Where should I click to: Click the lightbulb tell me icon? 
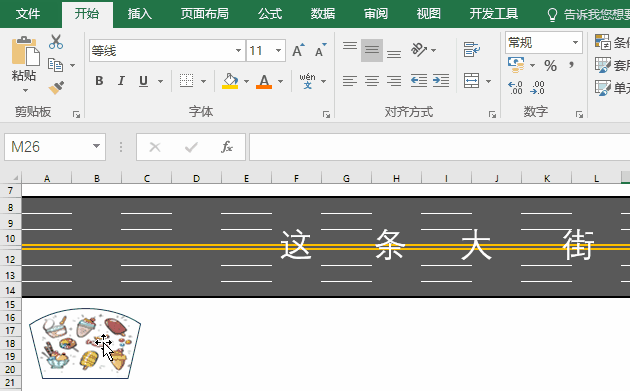[552, 15]
